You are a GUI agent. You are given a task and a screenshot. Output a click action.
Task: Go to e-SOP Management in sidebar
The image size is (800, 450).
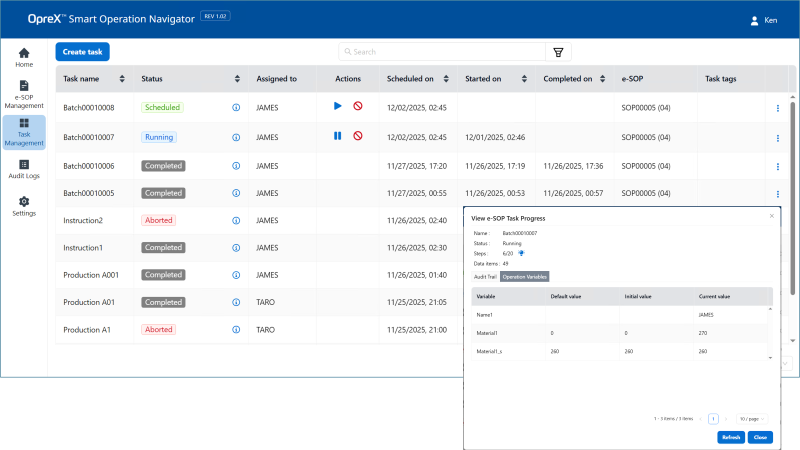click(x=24, y=94)
